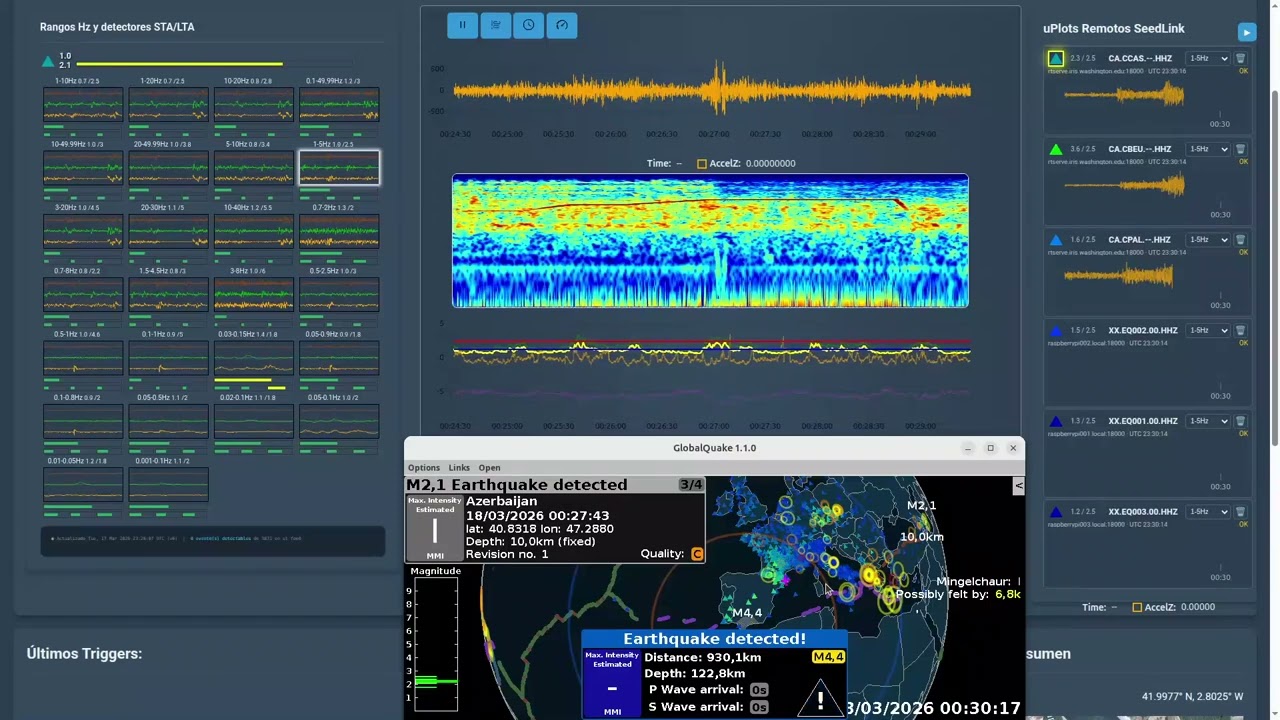The height and width of the screenshot is (720, 1280).
Task: Collapse GlobalQuake side panel arrow
Action: click(1019, 486)
